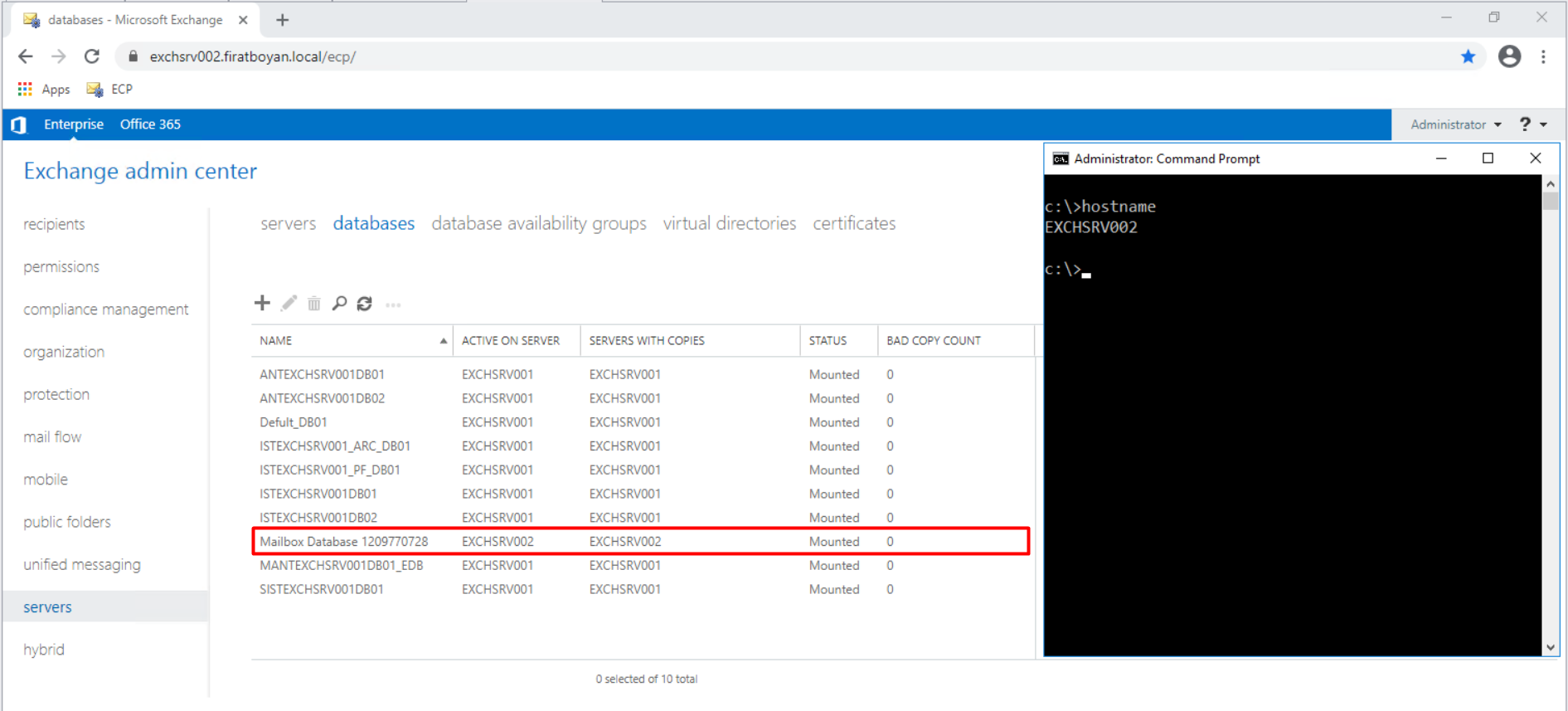Screen dimensions: 1568x711
Task: Click the search magnifier icon
Action: point(339,304)
